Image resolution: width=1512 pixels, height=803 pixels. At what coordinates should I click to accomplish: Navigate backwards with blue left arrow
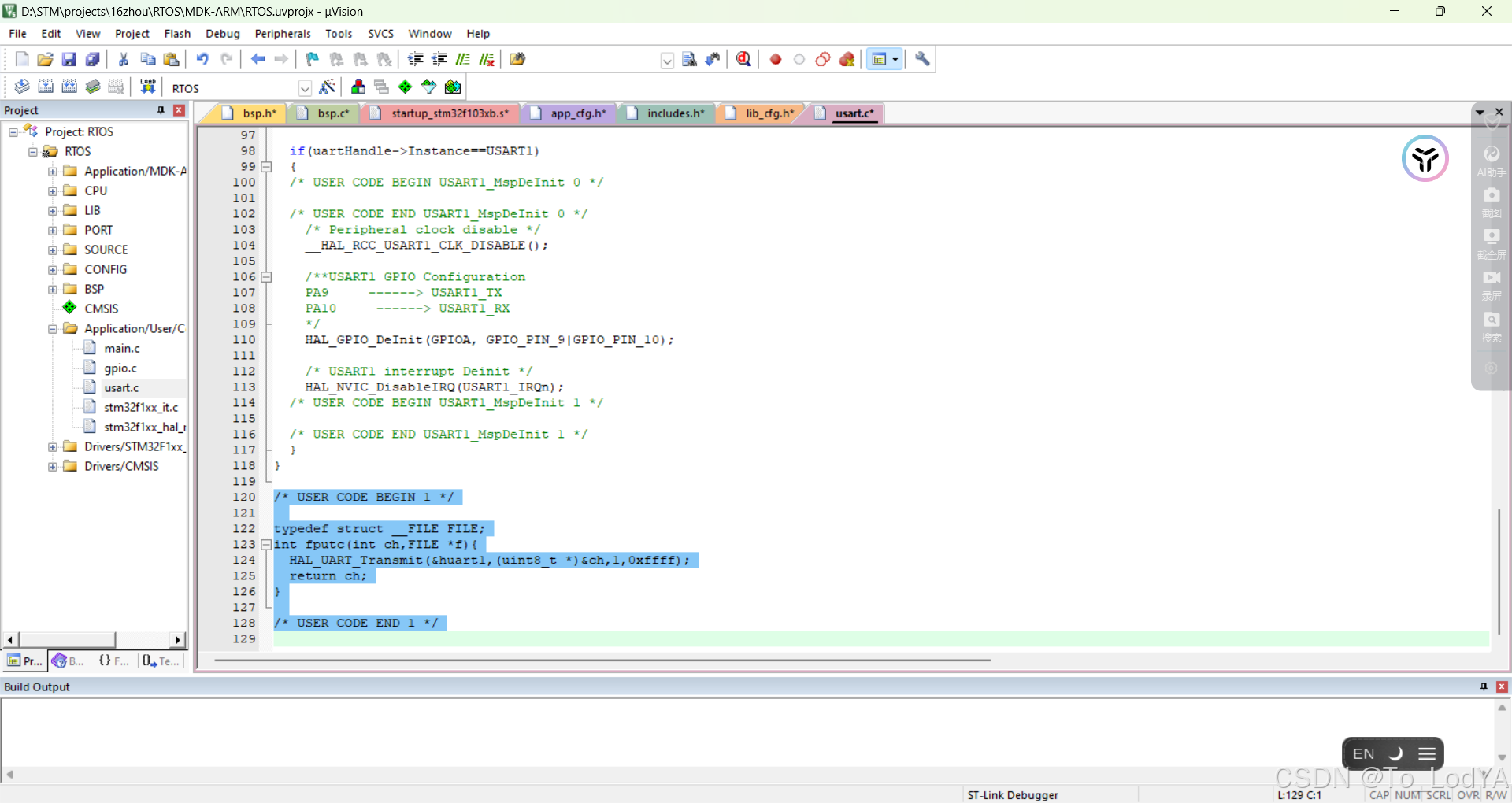(x=258, y=59)
